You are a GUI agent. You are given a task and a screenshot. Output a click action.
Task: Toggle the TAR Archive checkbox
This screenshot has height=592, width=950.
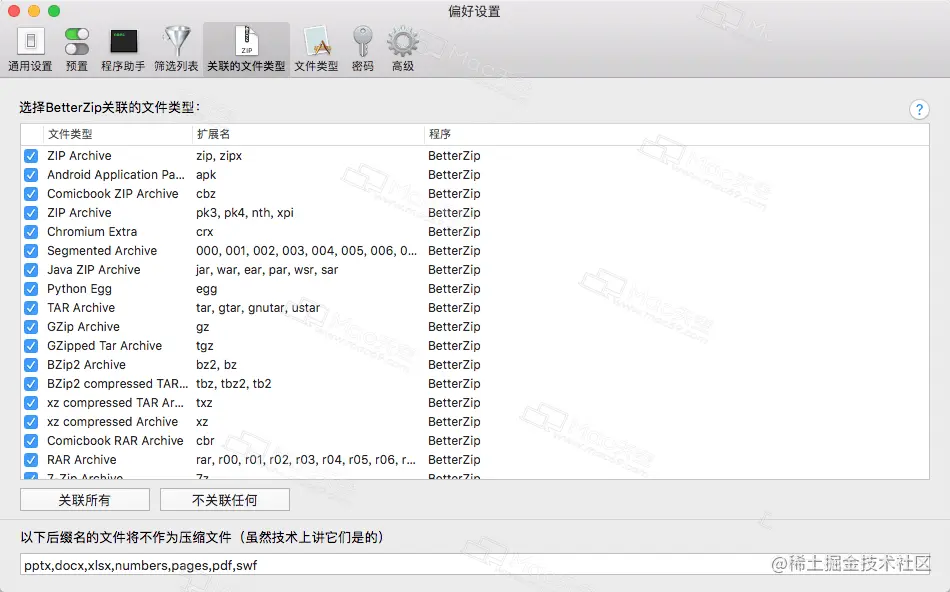[x=31, y=308]
